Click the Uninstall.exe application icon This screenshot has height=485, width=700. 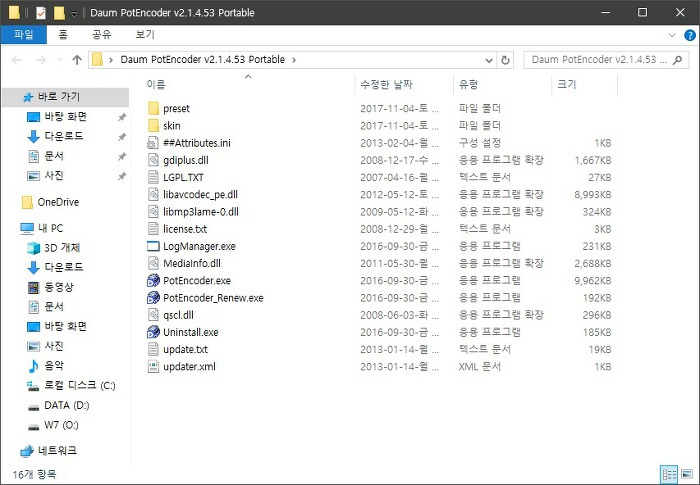[x=153, y=332]
